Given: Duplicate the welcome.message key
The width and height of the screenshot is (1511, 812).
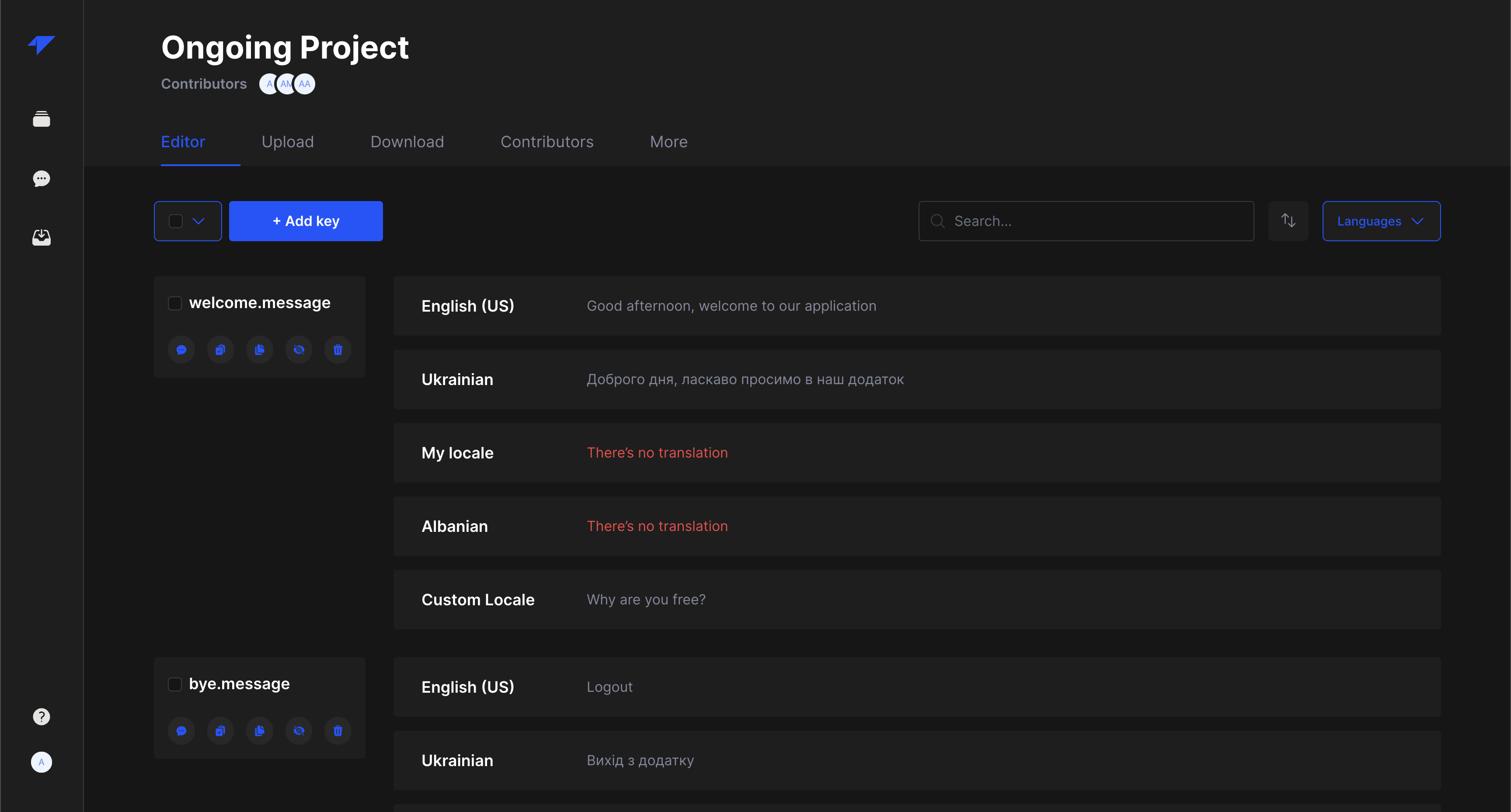Looking at the screenshot, I should (259, 350).
